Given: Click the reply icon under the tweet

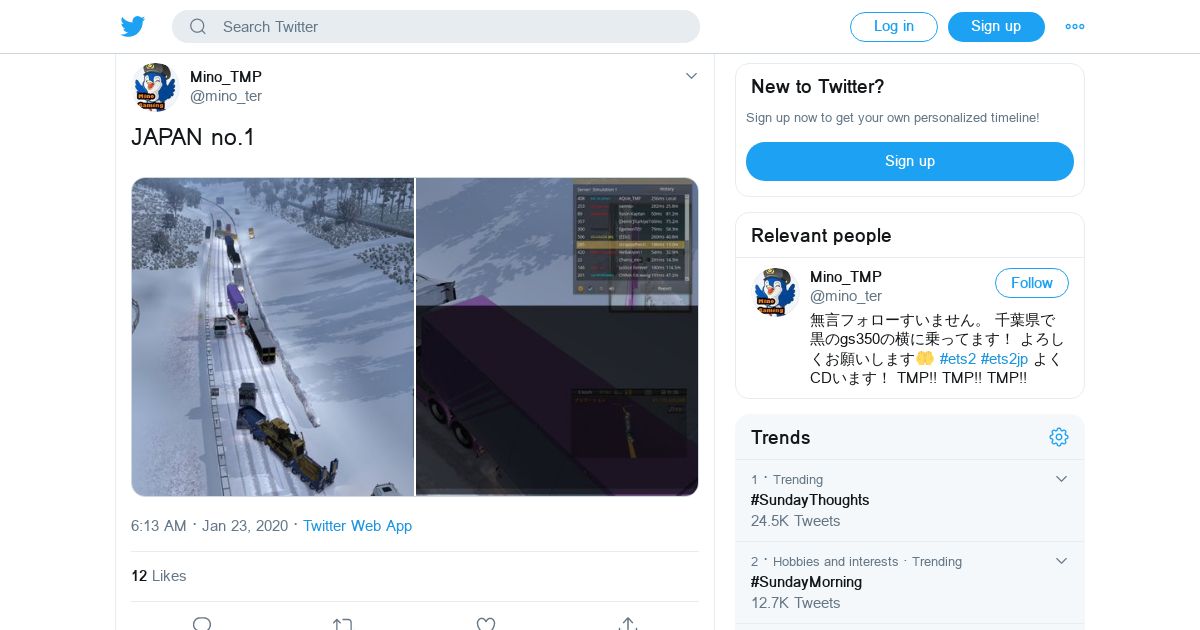Looking at the screenshot, I should (202, 624).
